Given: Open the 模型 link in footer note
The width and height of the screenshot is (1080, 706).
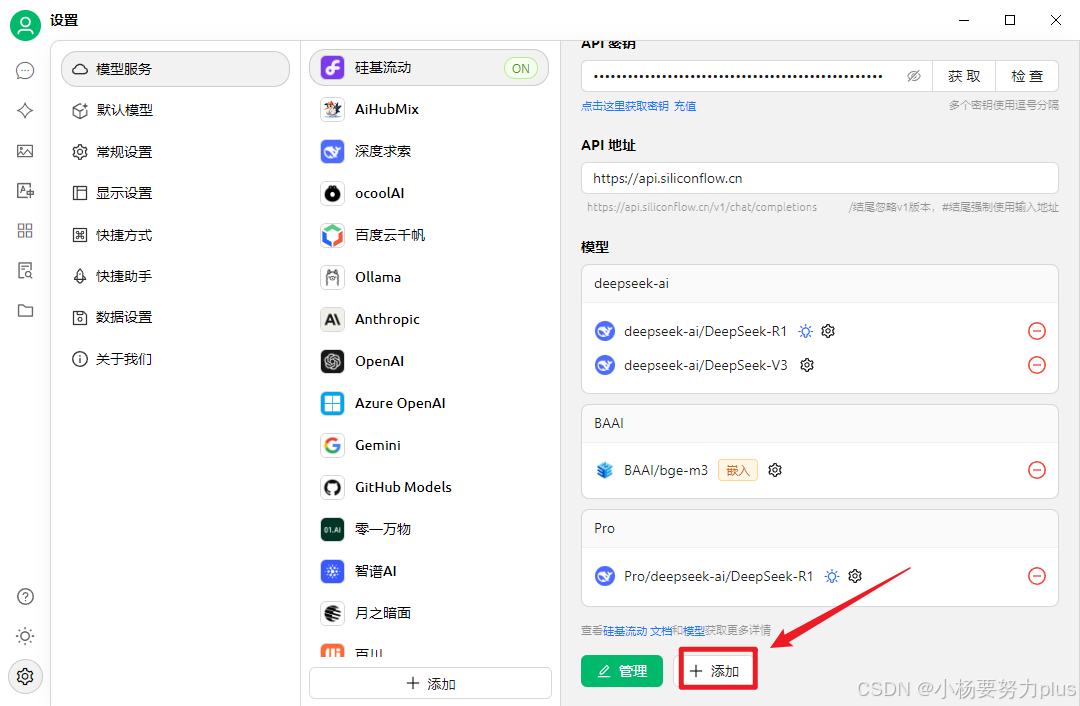Looking at the screenshot, I should 694,631.
